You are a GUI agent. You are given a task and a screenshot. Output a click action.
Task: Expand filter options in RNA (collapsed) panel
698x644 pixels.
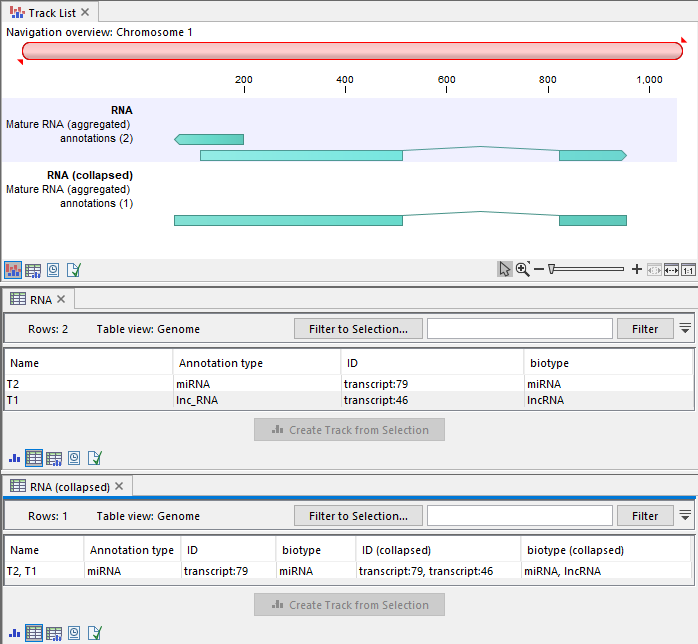pos(685,516)
